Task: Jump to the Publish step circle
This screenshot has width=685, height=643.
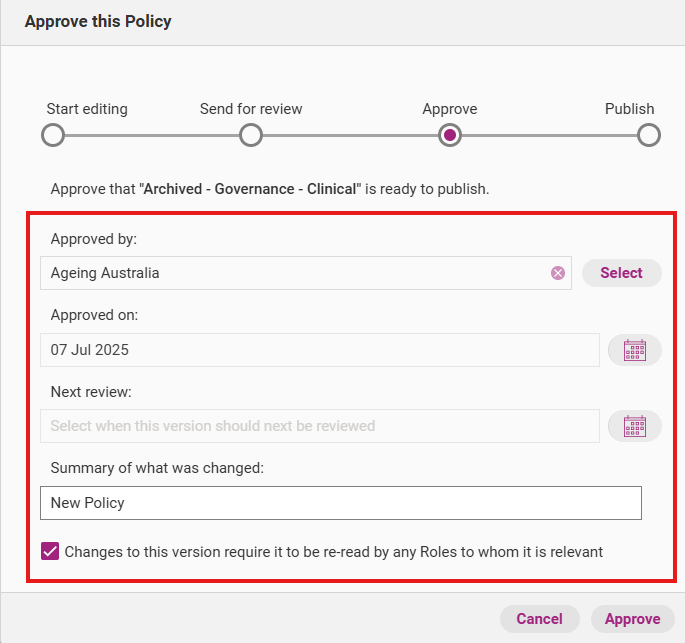Action: [x=649, y=135]
